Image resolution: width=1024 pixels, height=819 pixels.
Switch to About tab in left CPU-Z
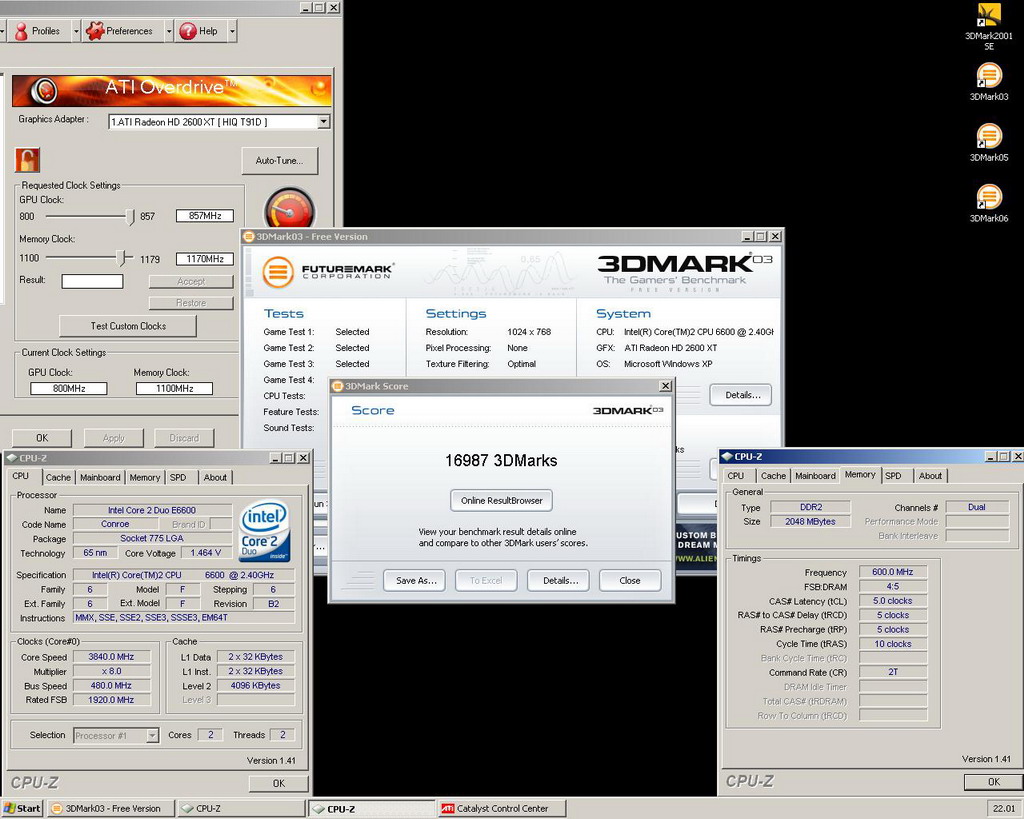tap(215, 477)
